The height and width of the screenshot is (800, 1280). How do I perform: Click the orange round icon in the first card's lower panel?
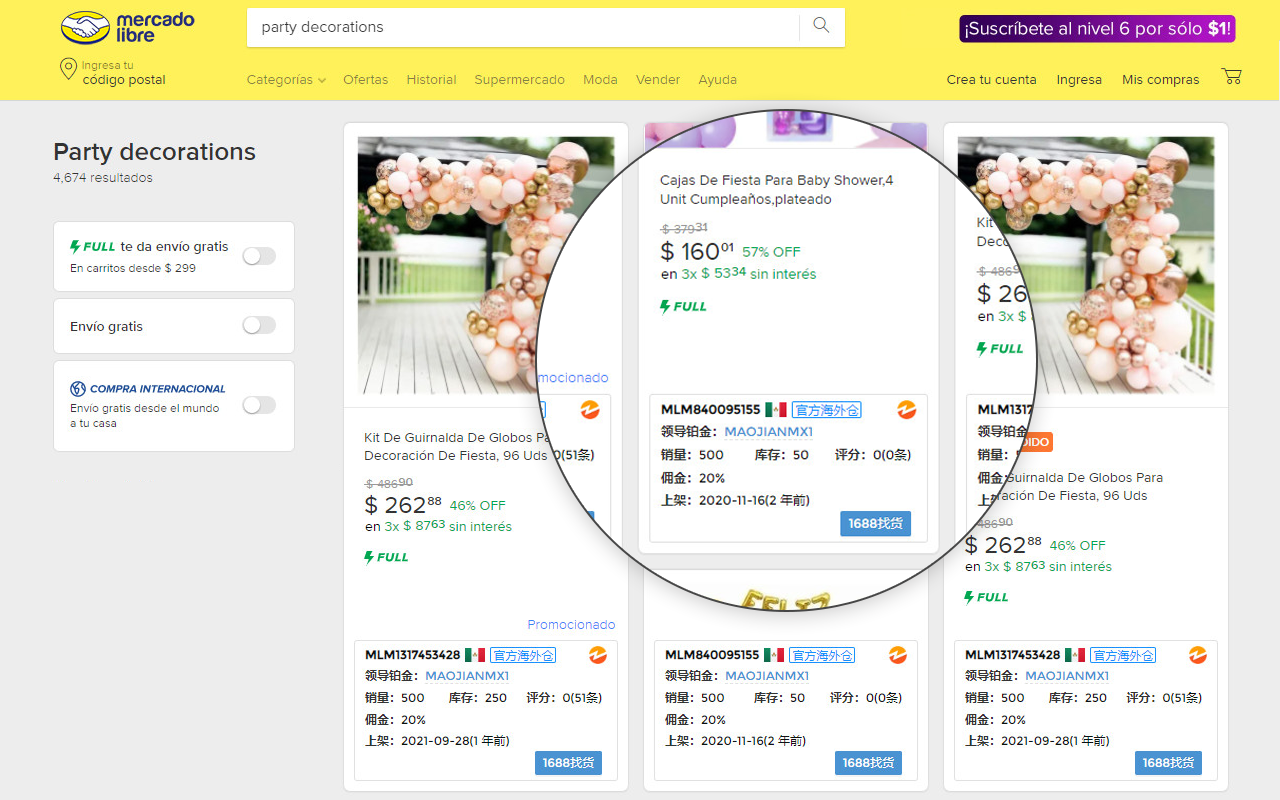(x=597, y=655)
